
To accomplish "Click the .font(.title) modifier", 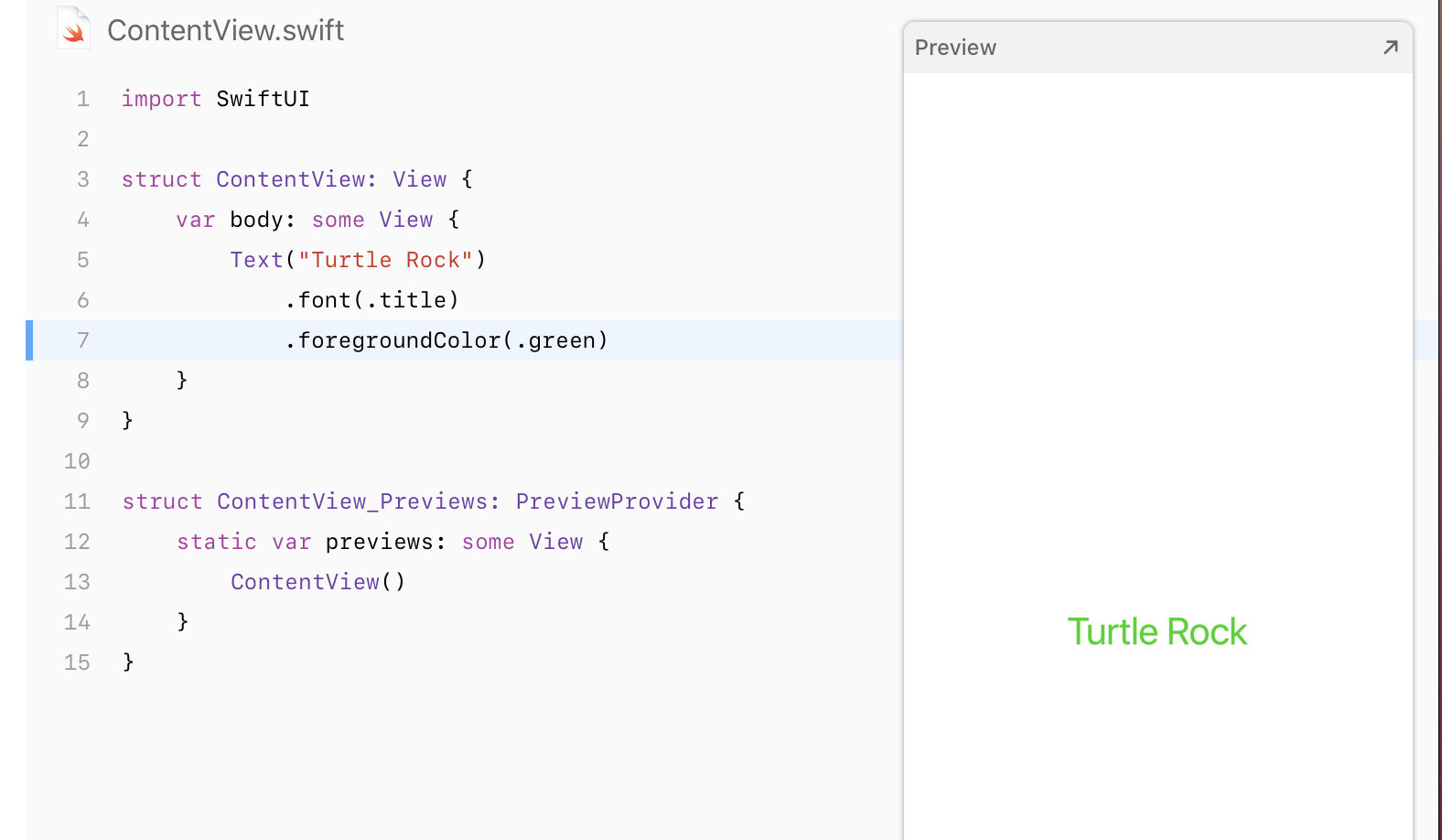I will click(x=371, y=300).
